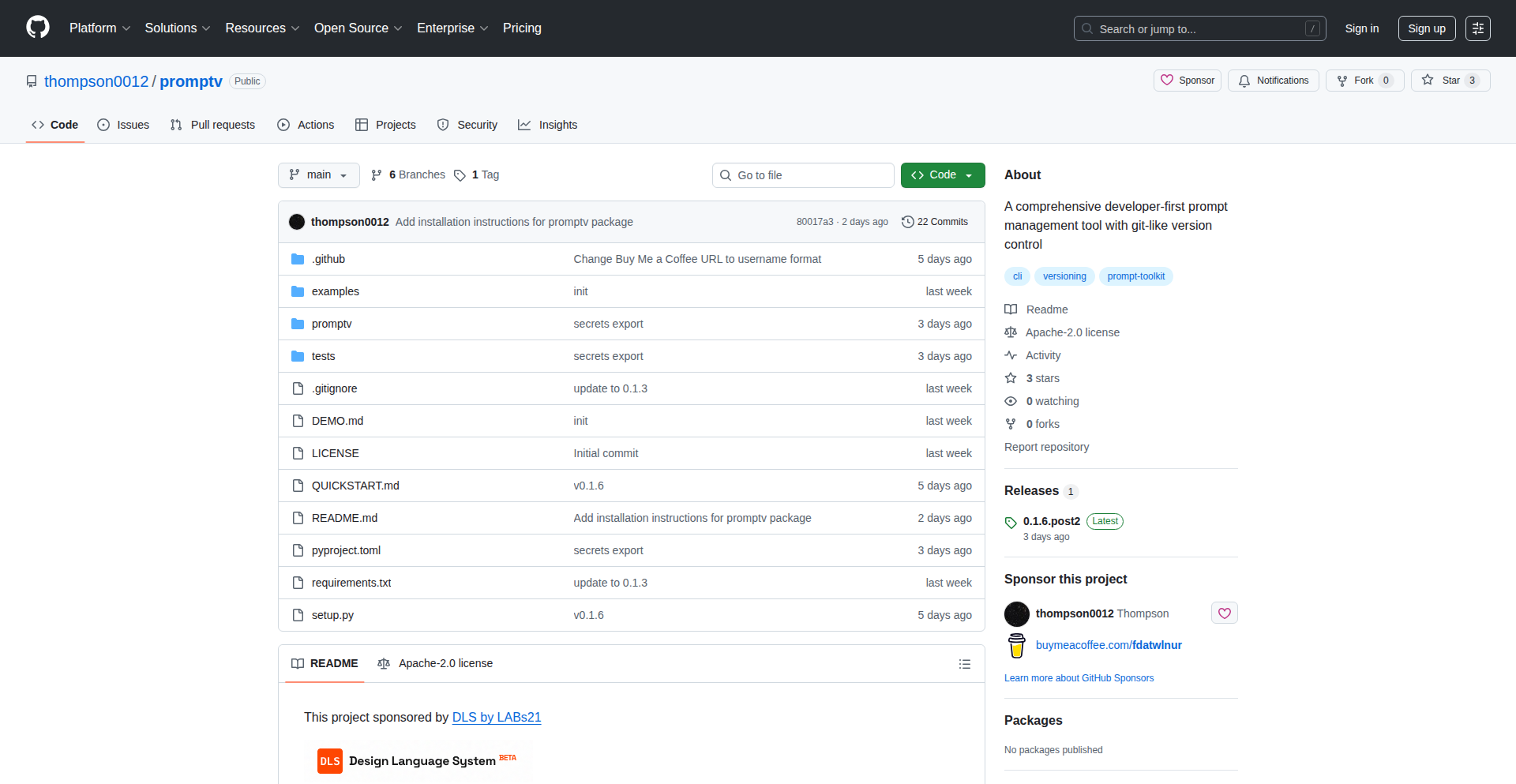Click the Security shield section
The image size is (1516, 784).
click(x=467, y=125)
